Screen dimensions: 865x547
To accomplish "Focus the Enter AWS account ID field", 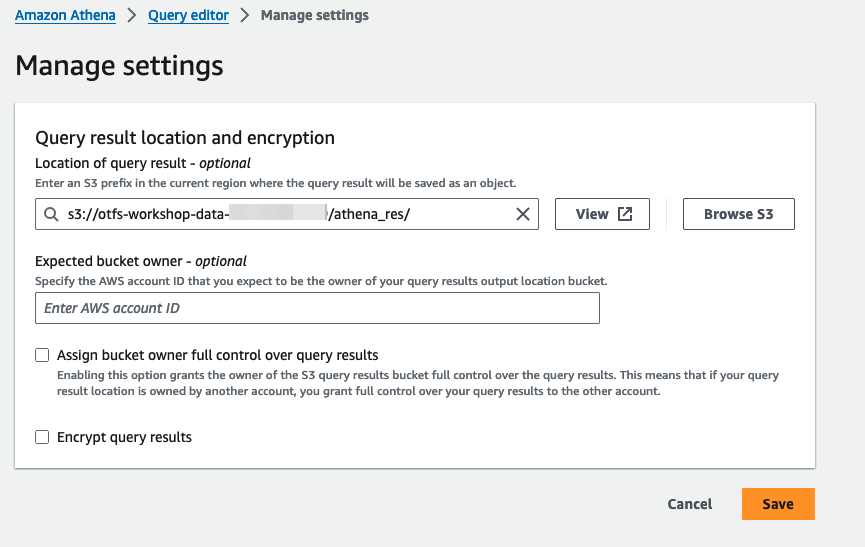I will (x=317, y=308).
